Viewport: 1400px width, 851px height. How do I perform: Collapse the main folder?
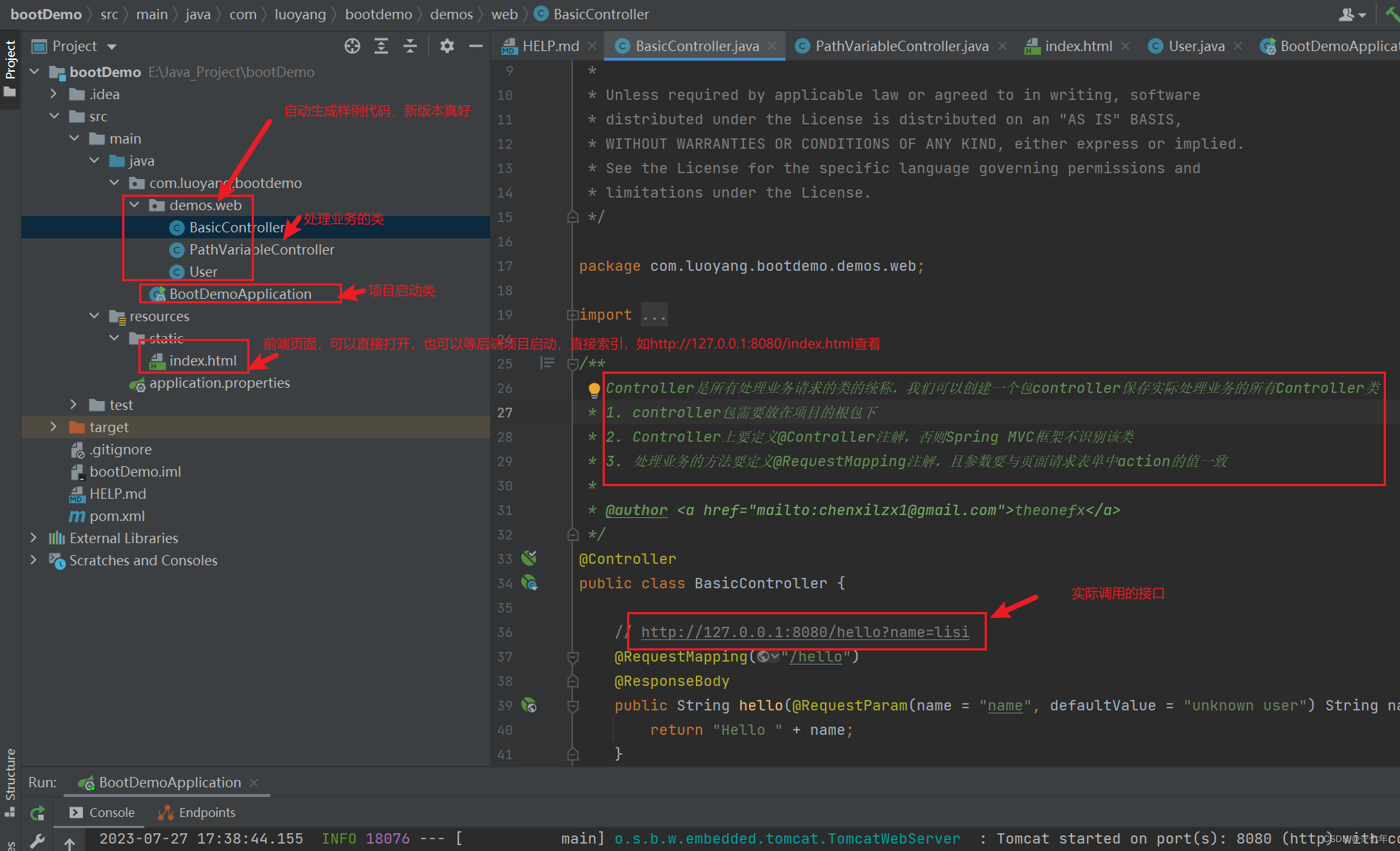(x=74, y=138)
